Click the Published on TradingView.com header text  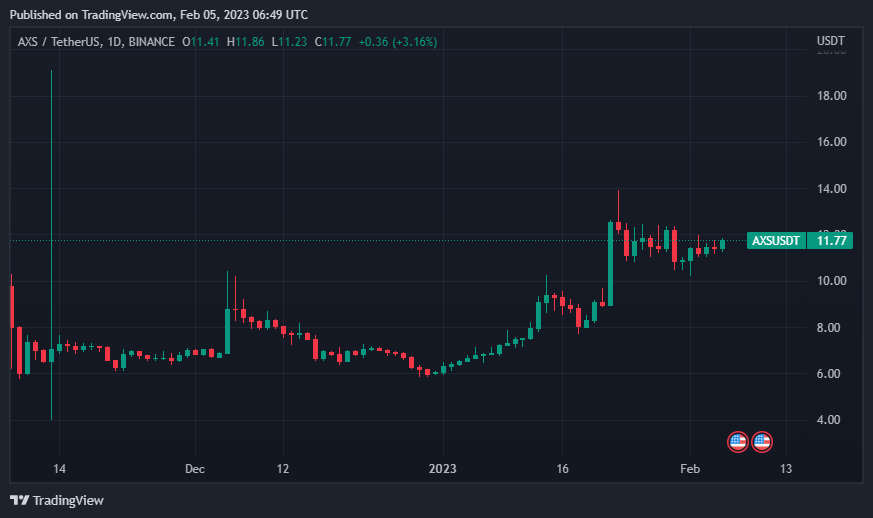click(158, 15)
